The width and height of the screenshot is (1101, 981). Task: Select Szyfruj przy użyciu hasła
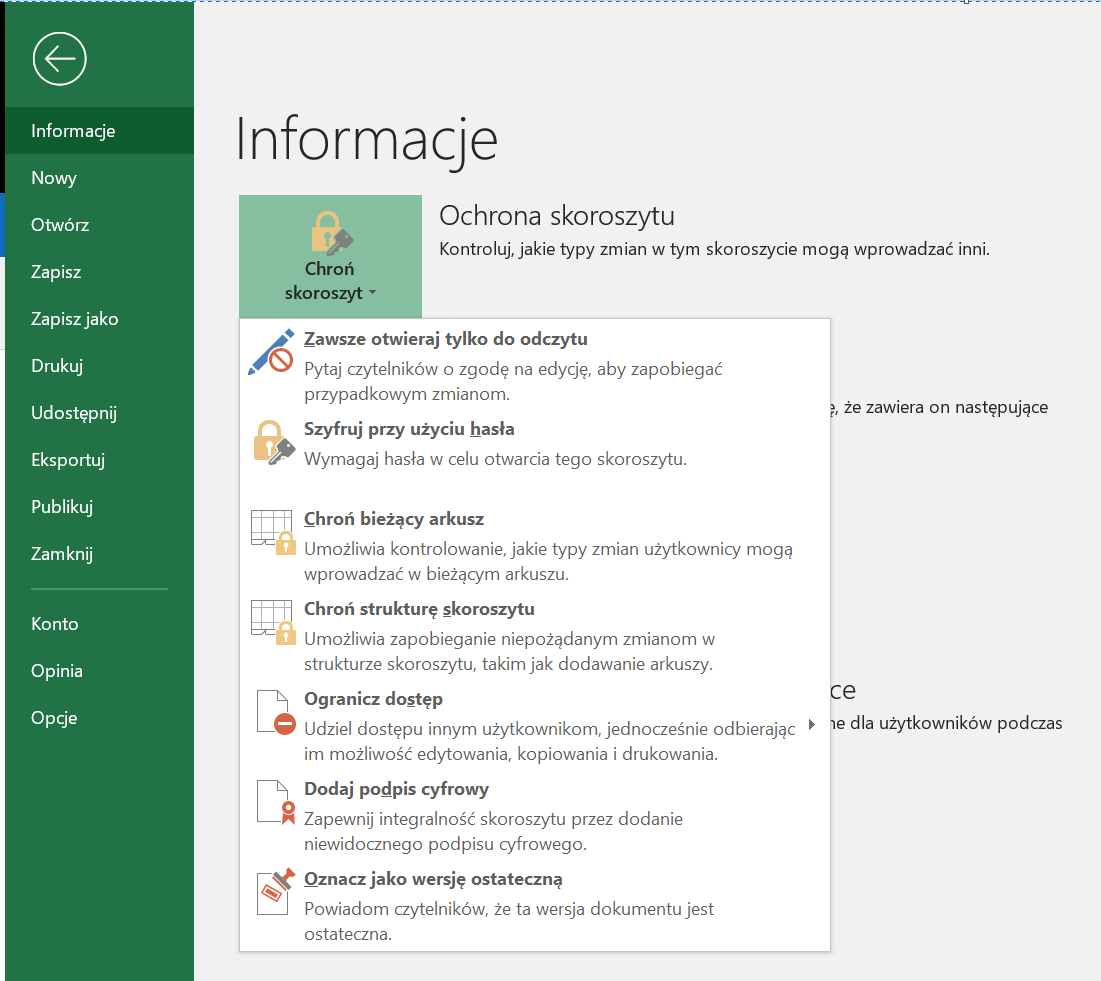point(409,429)
